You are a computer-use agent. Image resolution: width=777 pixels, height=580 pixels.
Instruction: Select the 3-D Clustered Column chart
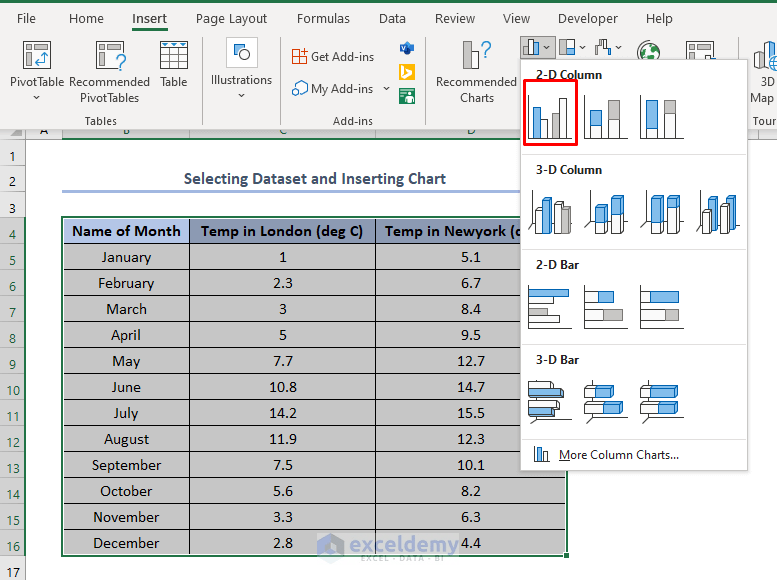click(x=550, y=213)
